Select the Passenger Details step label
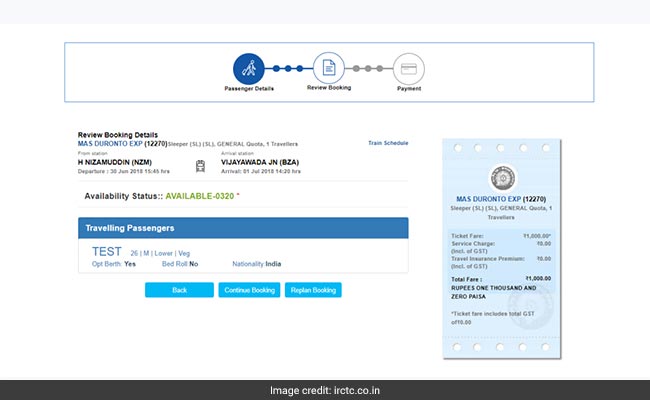Image resolution: width=650 pixels, height=400 pixels. coord(248,89)
